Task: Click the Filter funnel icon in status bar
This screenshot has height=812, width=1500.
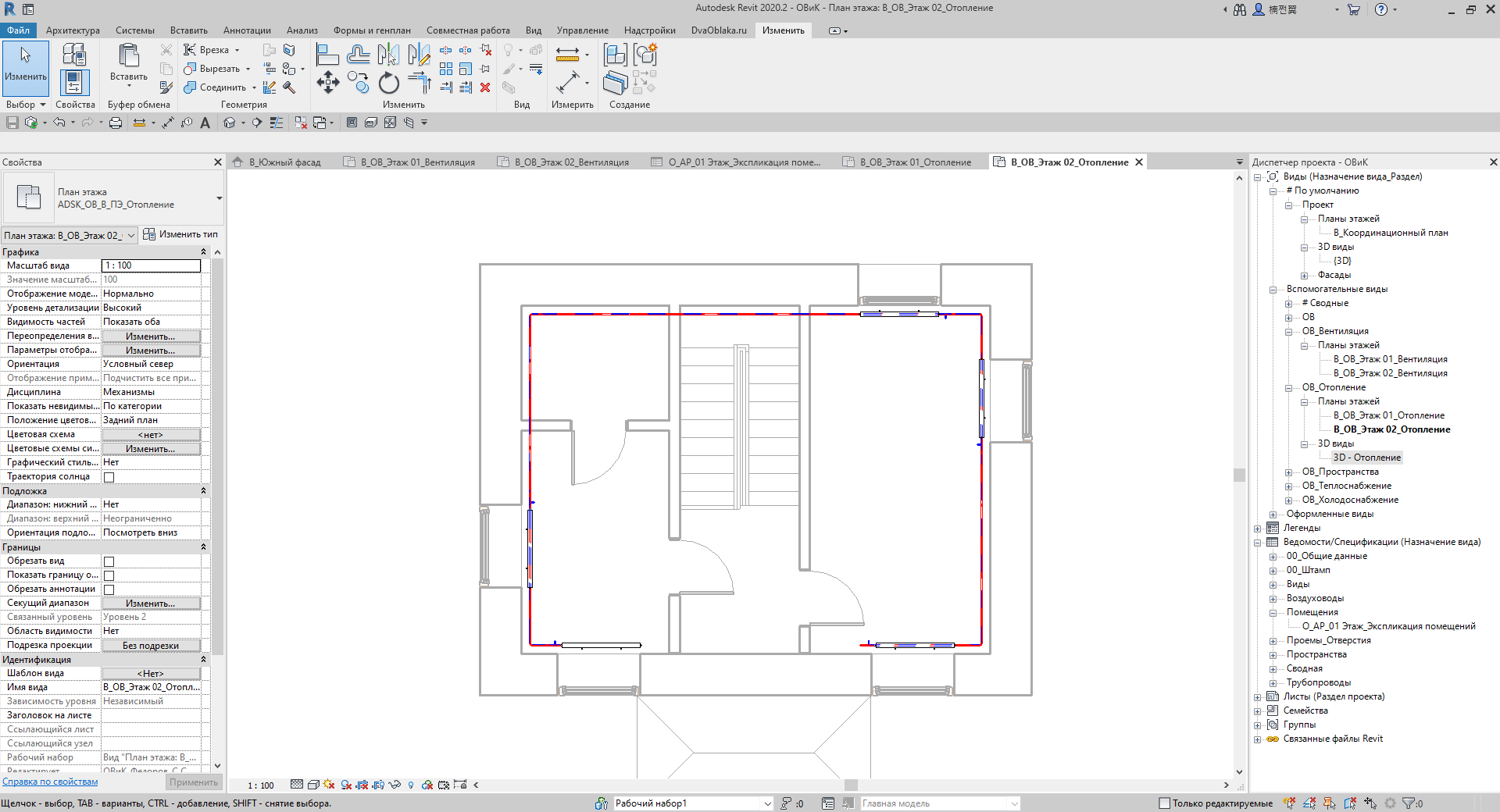Action: point(1409,803)
